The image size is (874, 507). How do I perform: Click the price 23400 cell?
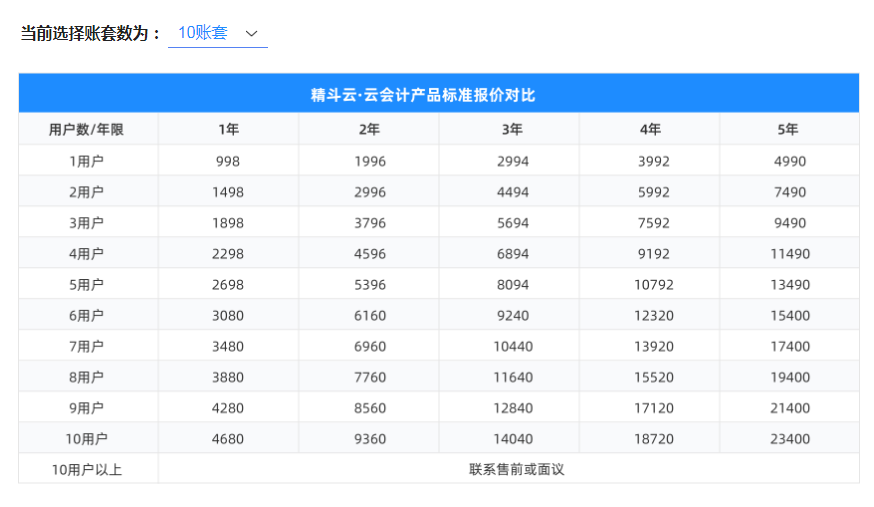pyautogui.click(x=790, y=439)
